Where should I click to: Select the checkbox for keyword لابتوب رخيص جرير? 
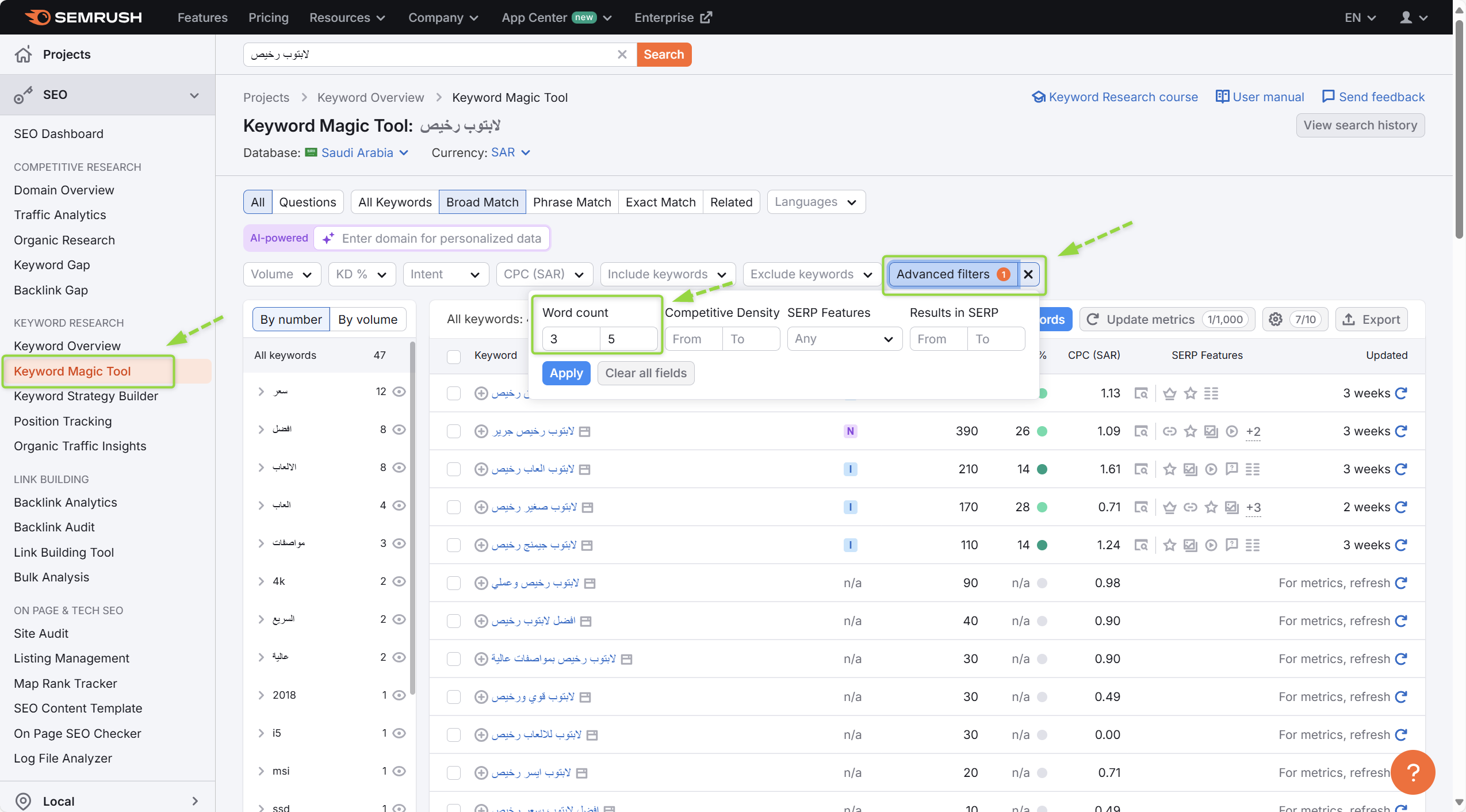click(454, 431)
